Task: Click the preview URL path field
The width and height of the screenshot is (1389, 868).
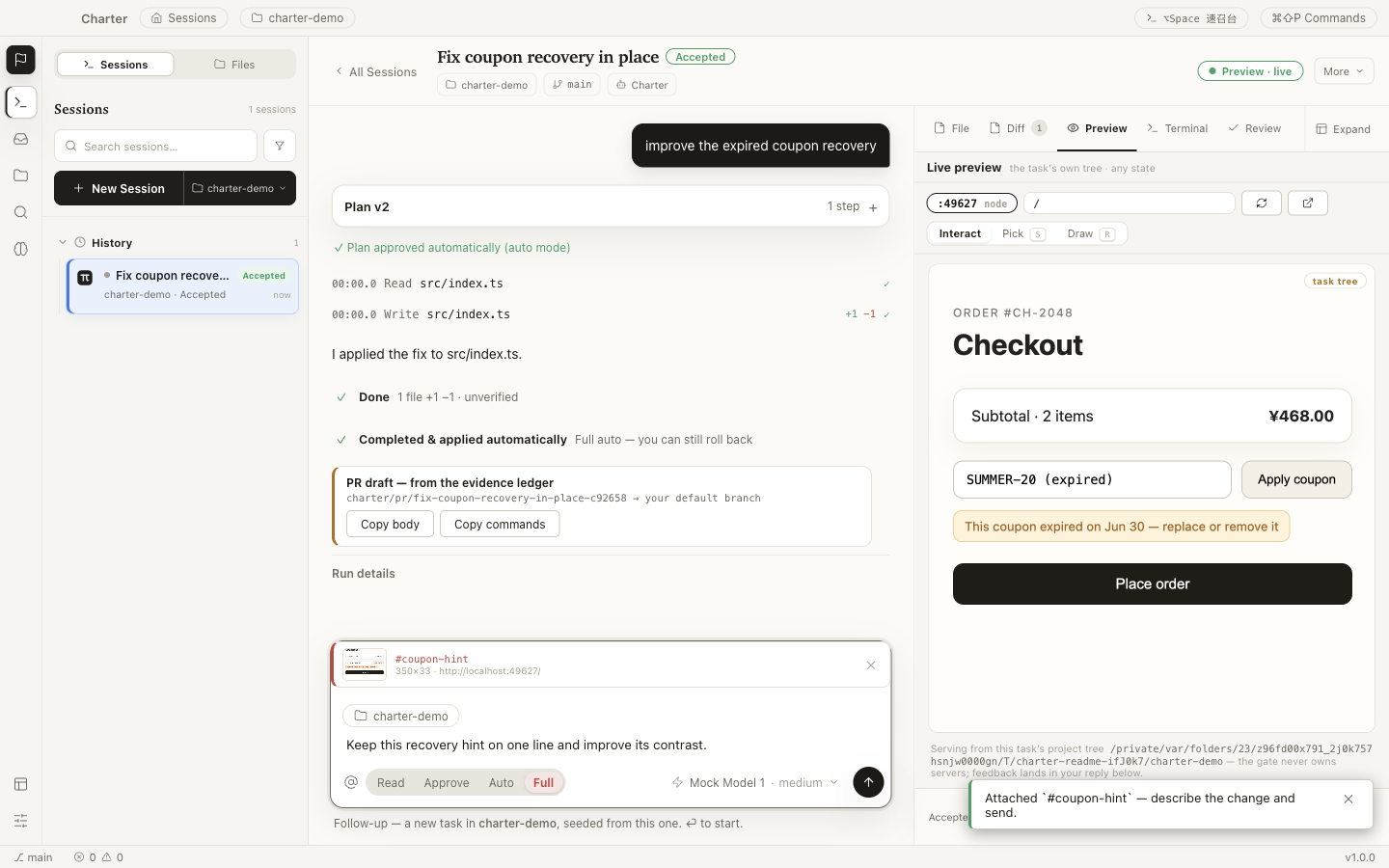Action: (x=1129, y=203)
